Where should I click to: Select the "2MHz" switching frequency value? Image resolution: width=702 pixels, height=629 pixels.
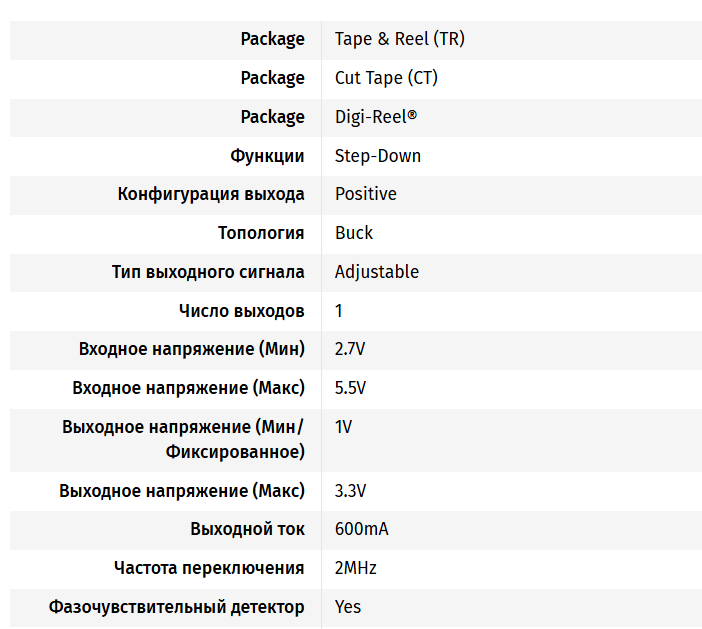[x=356, y=568]
